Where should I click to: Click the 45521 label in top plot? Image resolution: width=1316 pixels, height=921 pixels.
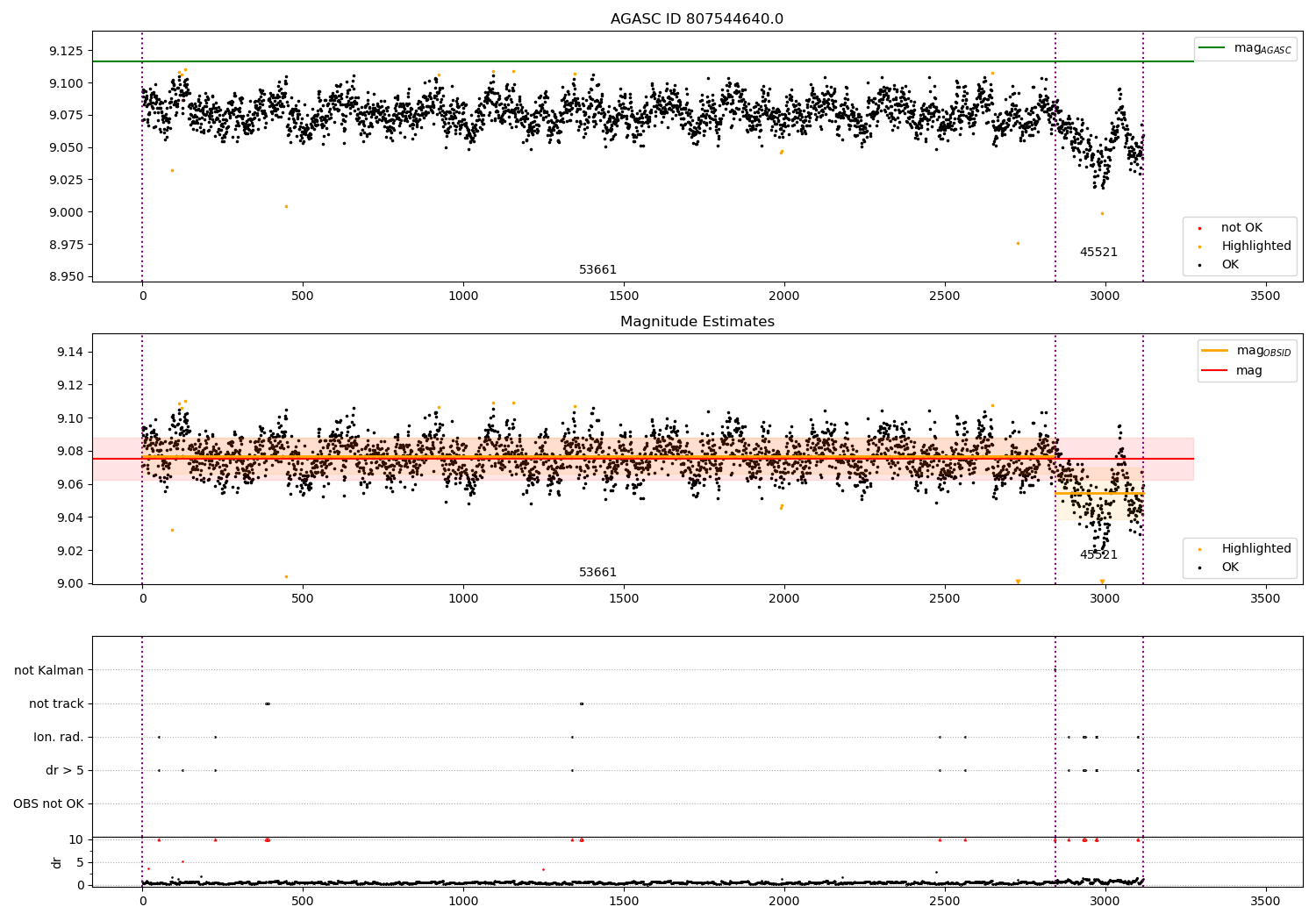tap(1098, 253)
